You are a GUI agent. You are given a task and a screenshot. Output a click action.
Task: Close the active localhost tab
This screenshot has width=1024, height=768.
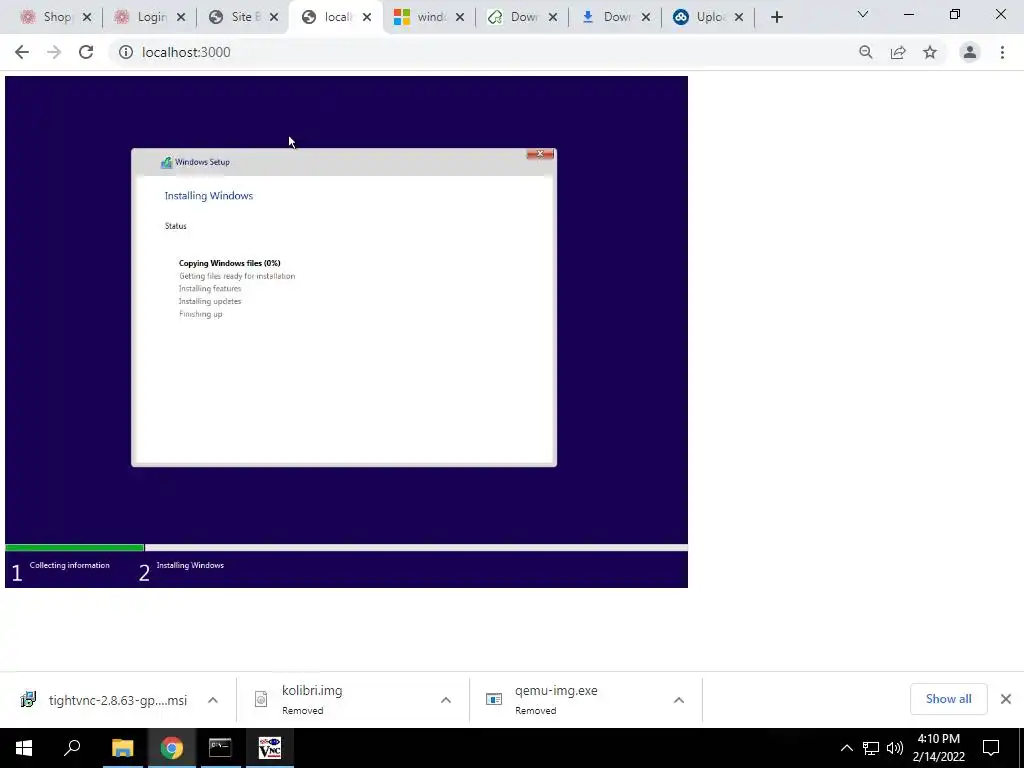tap(367, 18)
